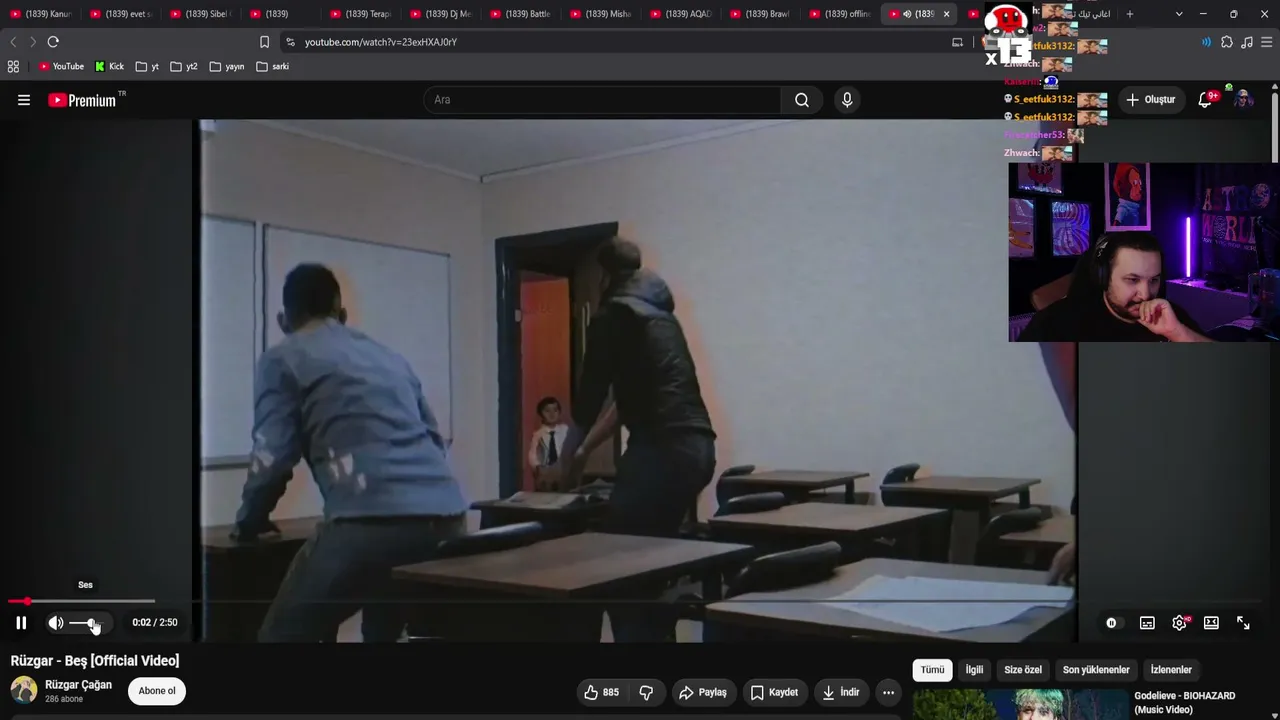This screenshot has height=720, width=1280.
Task: Open the Godelieve - BIOHAZARD video thumbnail
Action: coord(1019,705)
